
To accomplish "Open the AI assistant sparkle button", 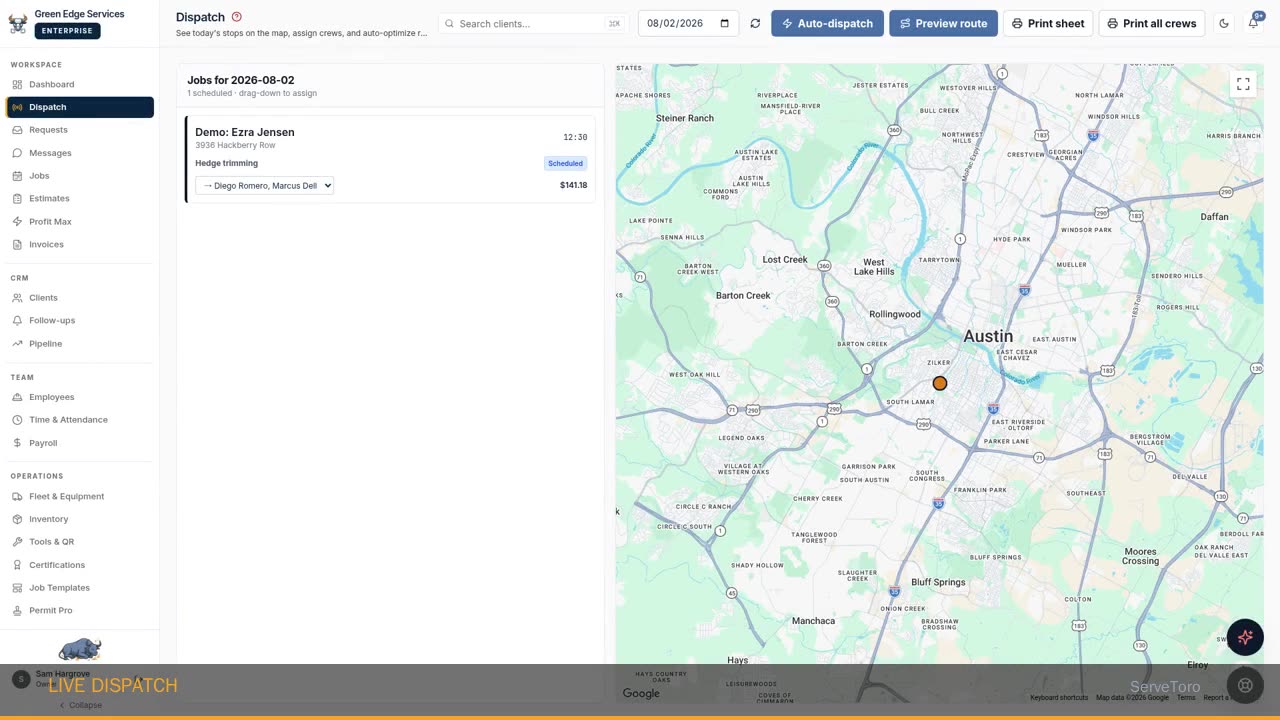I will click(x=1245, y=637).
